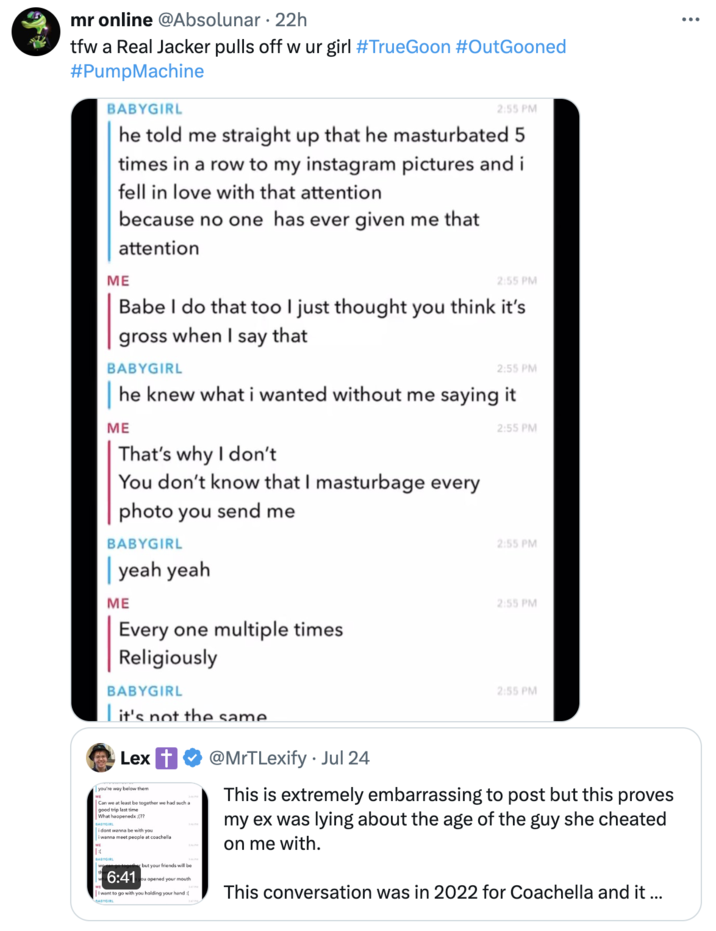Click Lex's avatar in the quoted tweet

tap(100, 758)
